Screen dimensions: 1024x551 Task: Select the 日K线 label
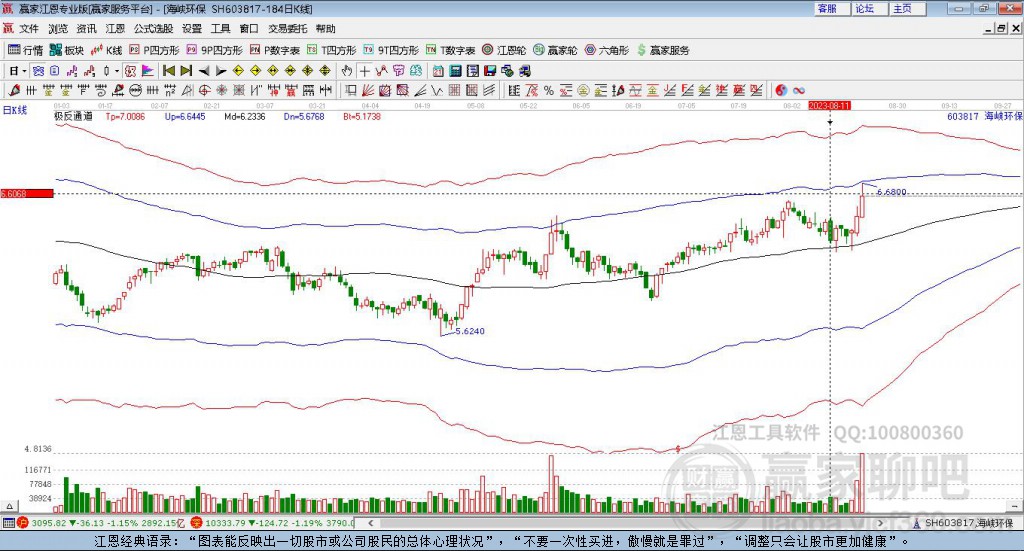(15, 110)
